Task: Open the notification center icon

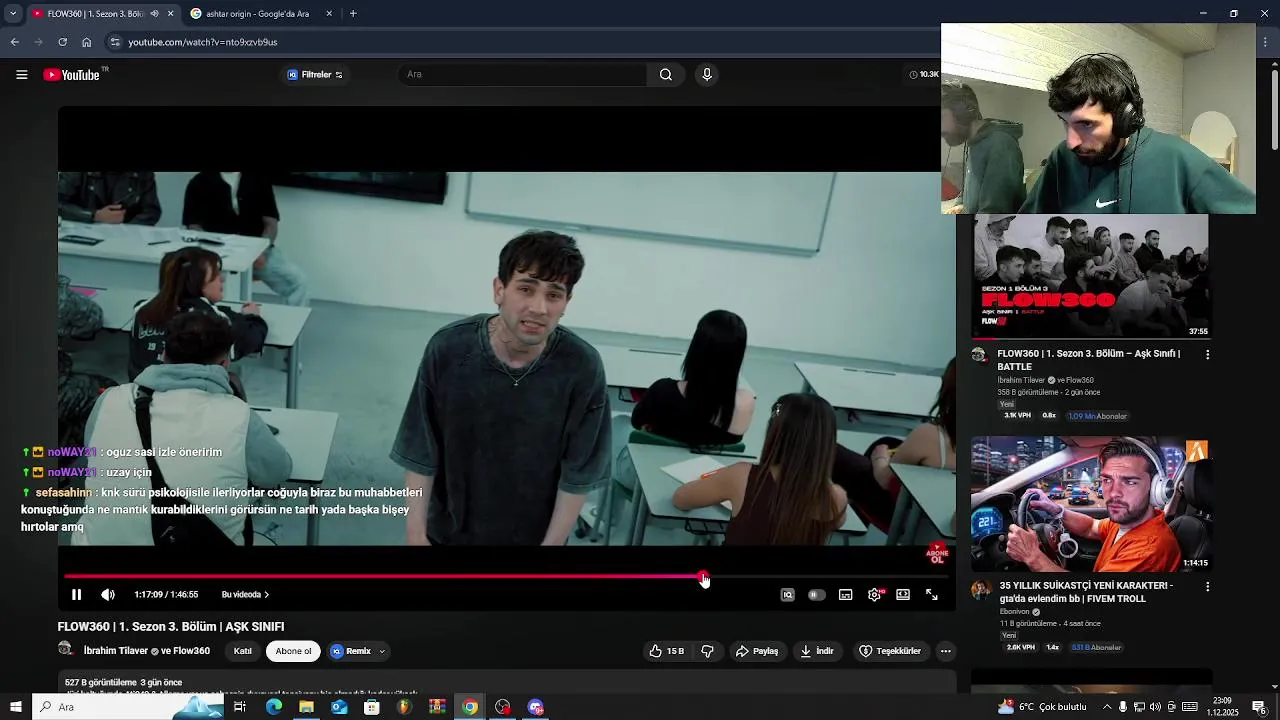Action: pos(1259,707)
